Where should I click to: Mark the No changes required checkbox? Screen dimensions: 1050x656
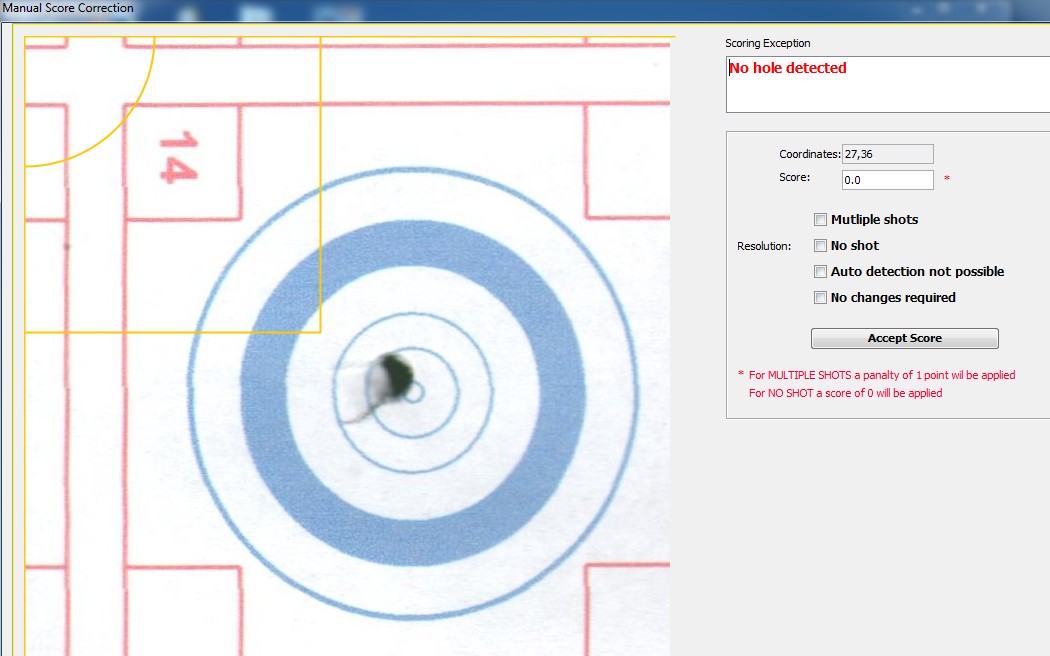pyautogui.click(x=821, y=298)
